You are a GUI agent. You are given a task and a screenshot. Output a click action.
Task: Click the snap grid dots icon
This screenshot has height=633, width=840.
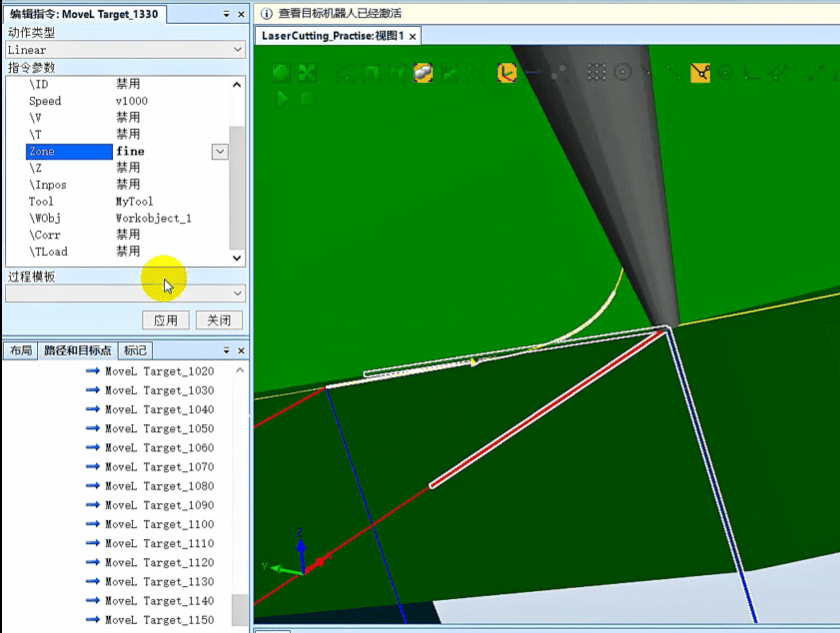coord(596,72)
